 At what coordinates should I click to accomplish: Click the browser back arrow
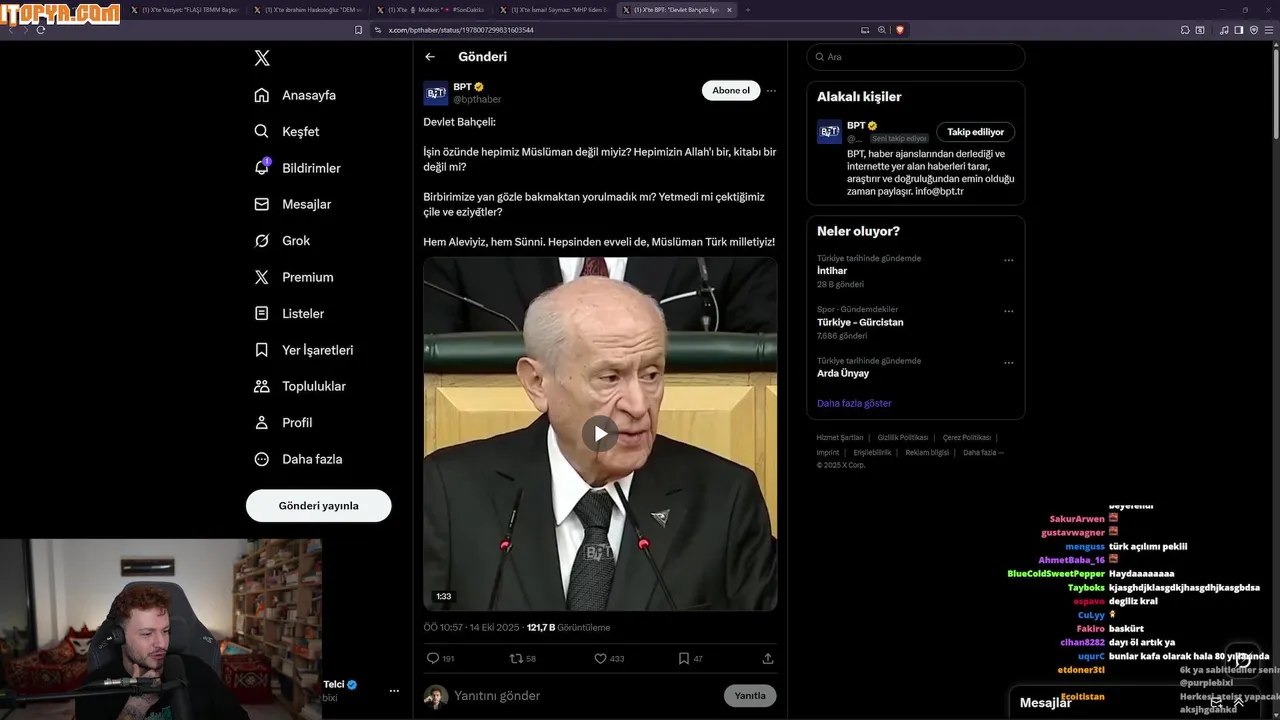(x=11, y=30)
